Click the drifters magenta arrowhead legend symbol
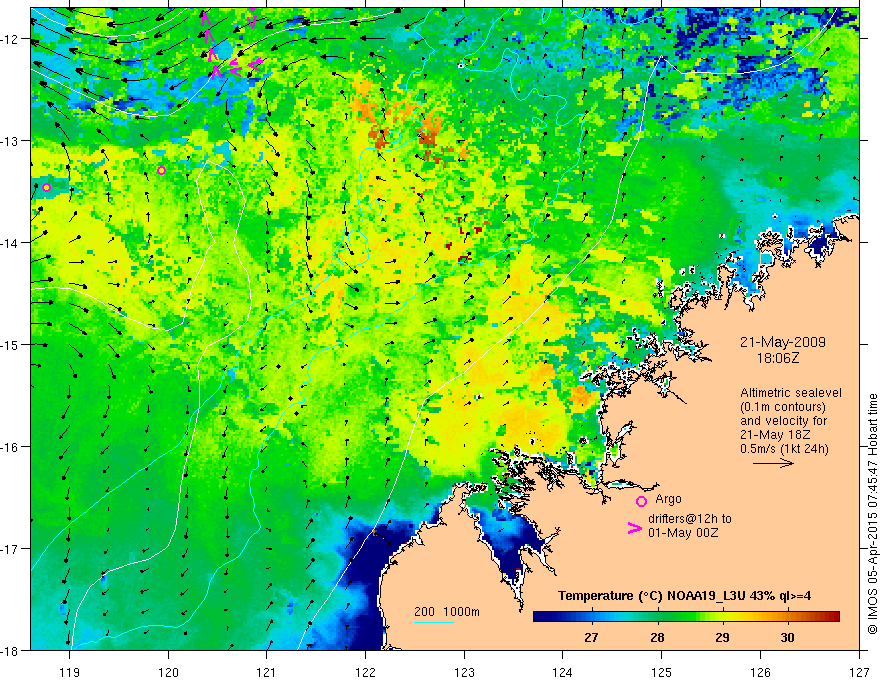Screen dimensions: 880x680 (635, 528)
